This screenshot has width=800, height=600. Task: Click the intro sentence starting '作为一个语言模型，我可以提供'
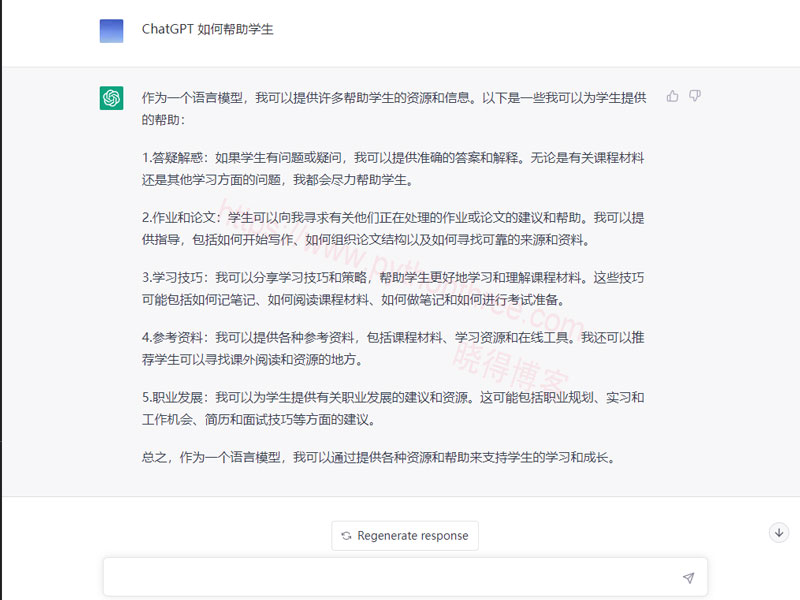click(394, 108)
